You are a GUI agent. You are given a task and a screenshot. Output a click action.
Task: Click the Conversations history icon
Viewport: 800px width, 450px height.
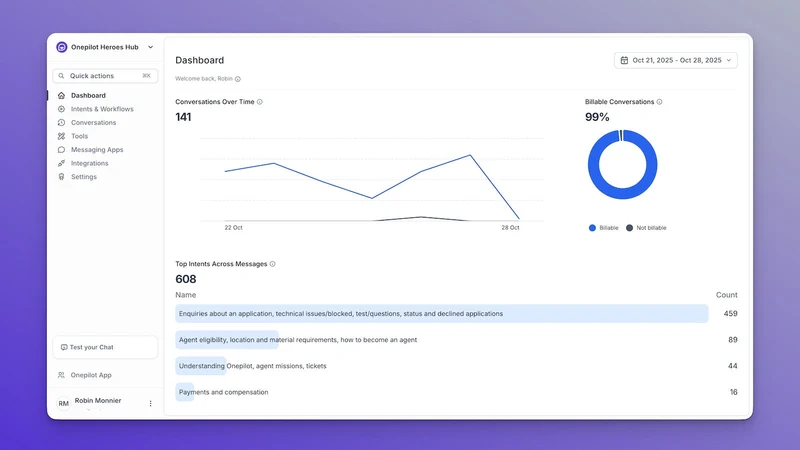click(x=61, y=122)
